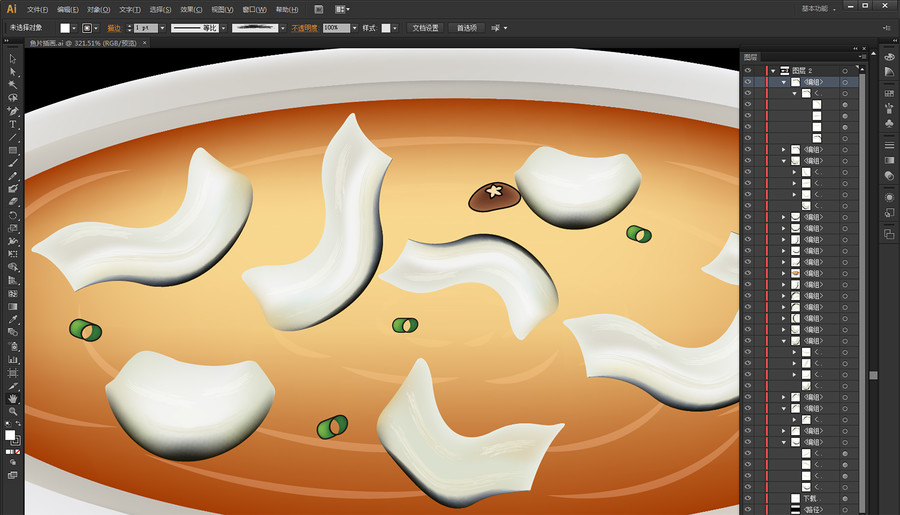Select the Lasso tool

pos(13,98)
